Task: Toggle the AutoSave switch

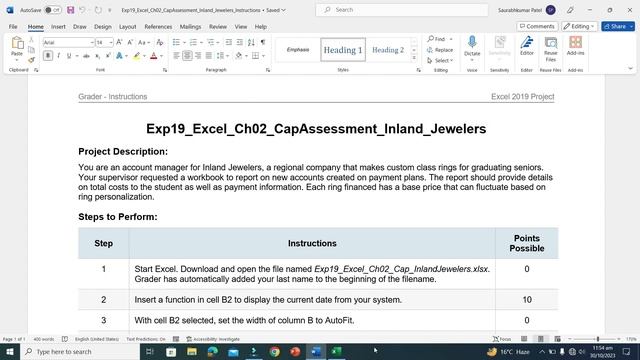Action: point(53,10)
